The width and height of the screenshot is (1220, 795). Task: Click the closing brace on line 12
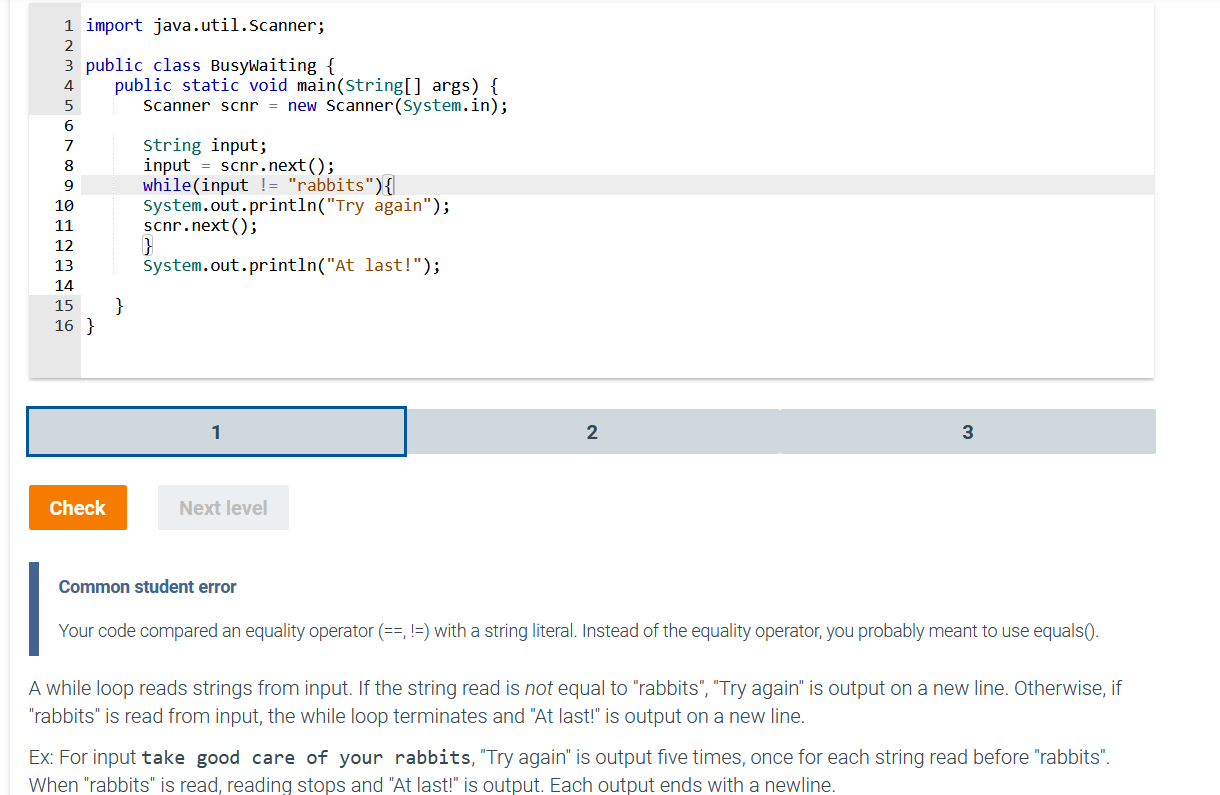[x=146, y=245]
